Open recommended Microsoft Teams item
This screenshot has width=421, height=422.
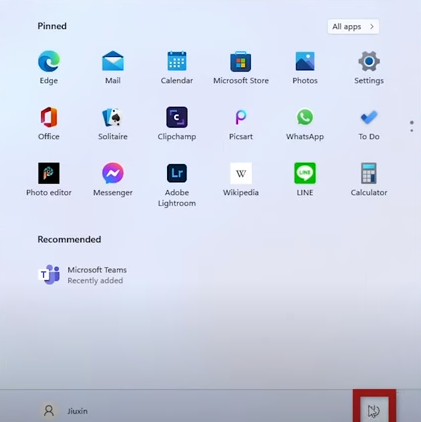(x=82, y=275)
